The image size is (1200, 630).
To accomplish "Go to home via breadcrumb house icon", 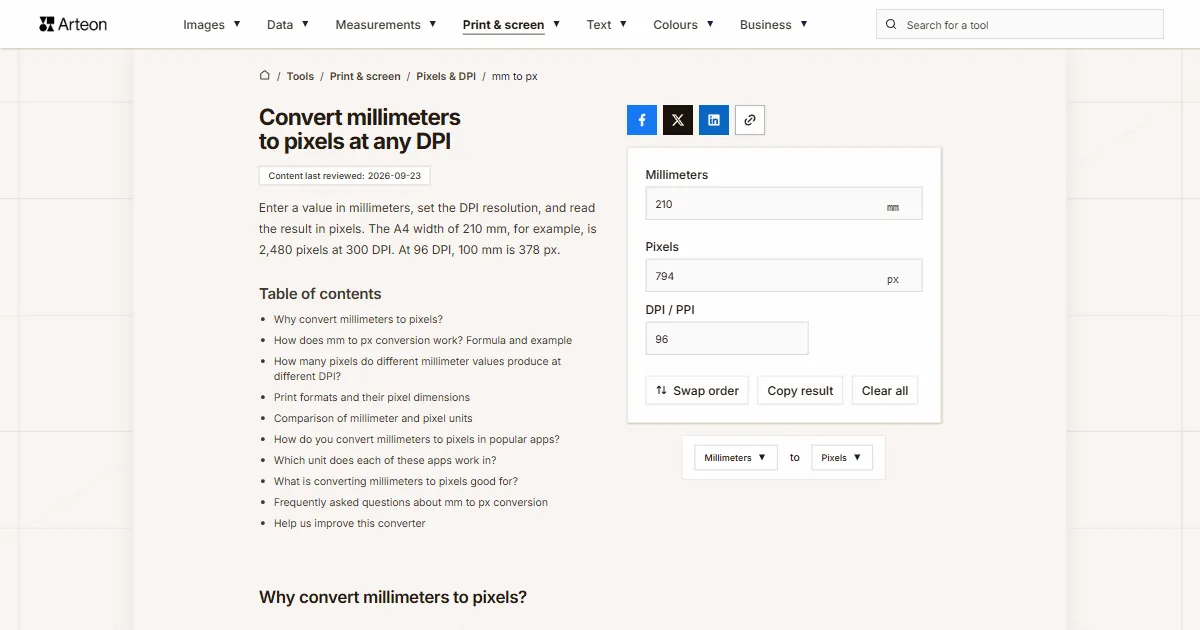I will (x=265, y=75).
